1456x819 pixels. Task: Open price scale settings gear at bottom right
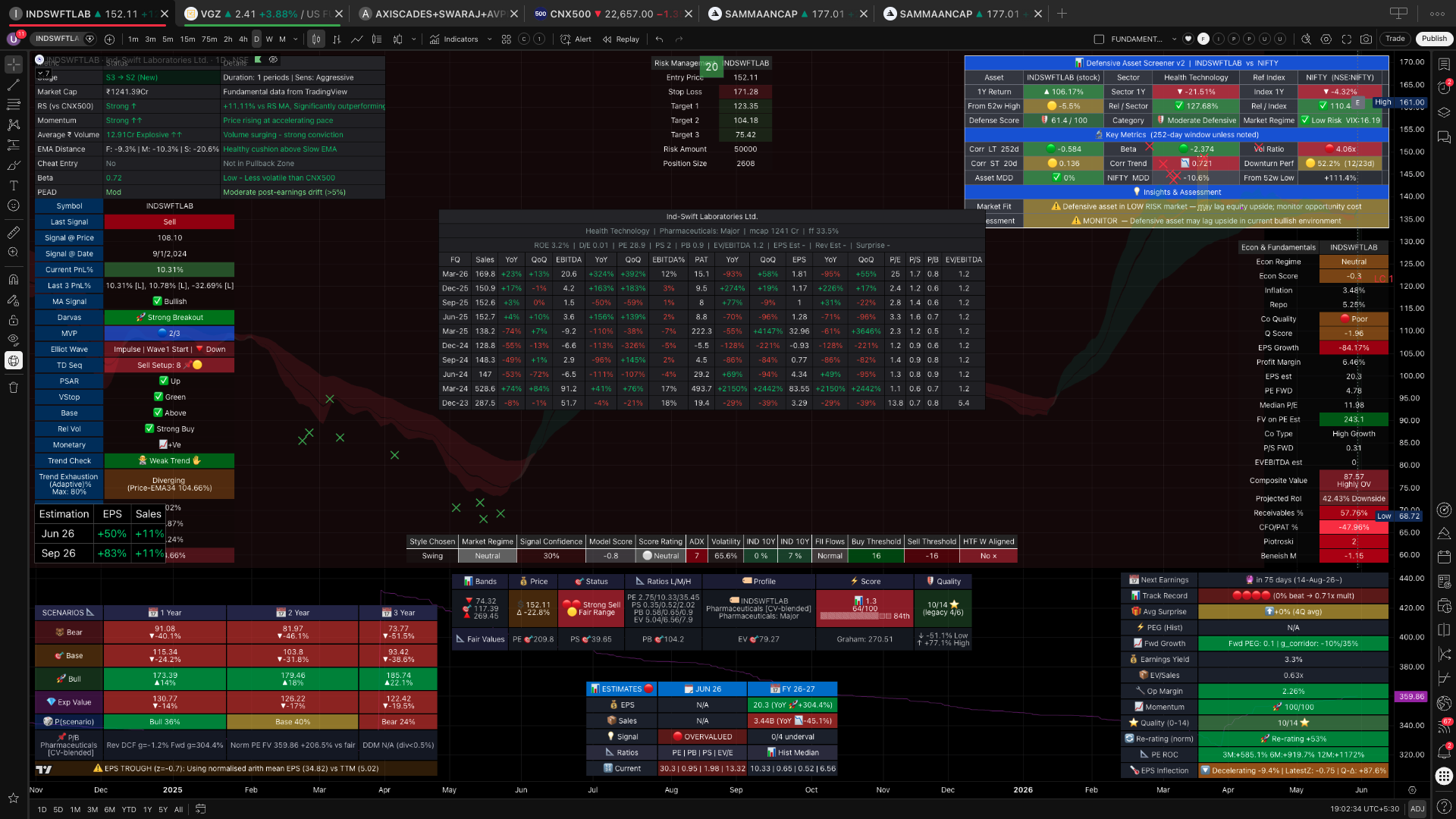pyautogui.click(x=1412, y=789)
